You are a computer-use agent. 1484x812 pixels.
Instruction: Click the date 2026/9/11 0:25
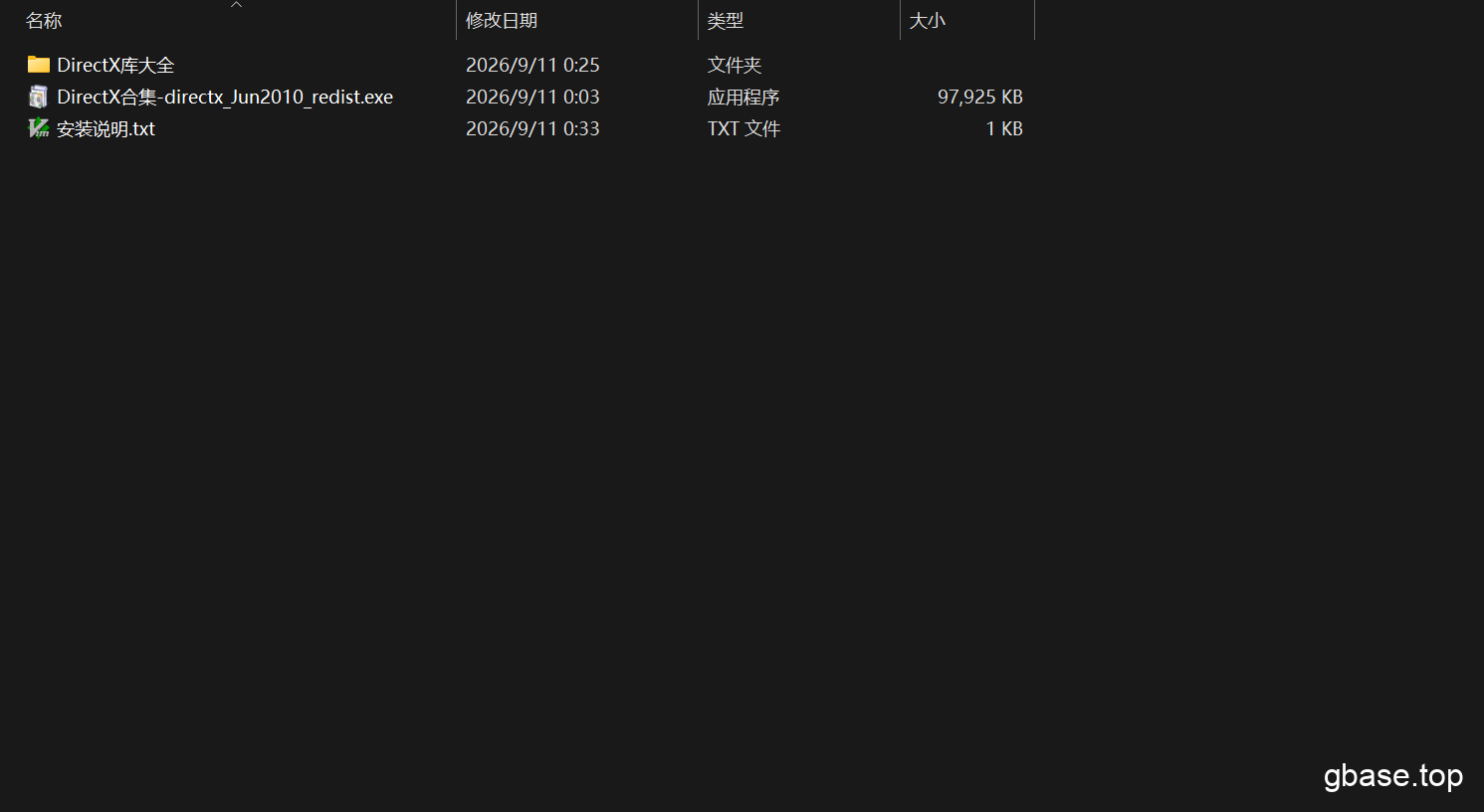pos(532,65)
